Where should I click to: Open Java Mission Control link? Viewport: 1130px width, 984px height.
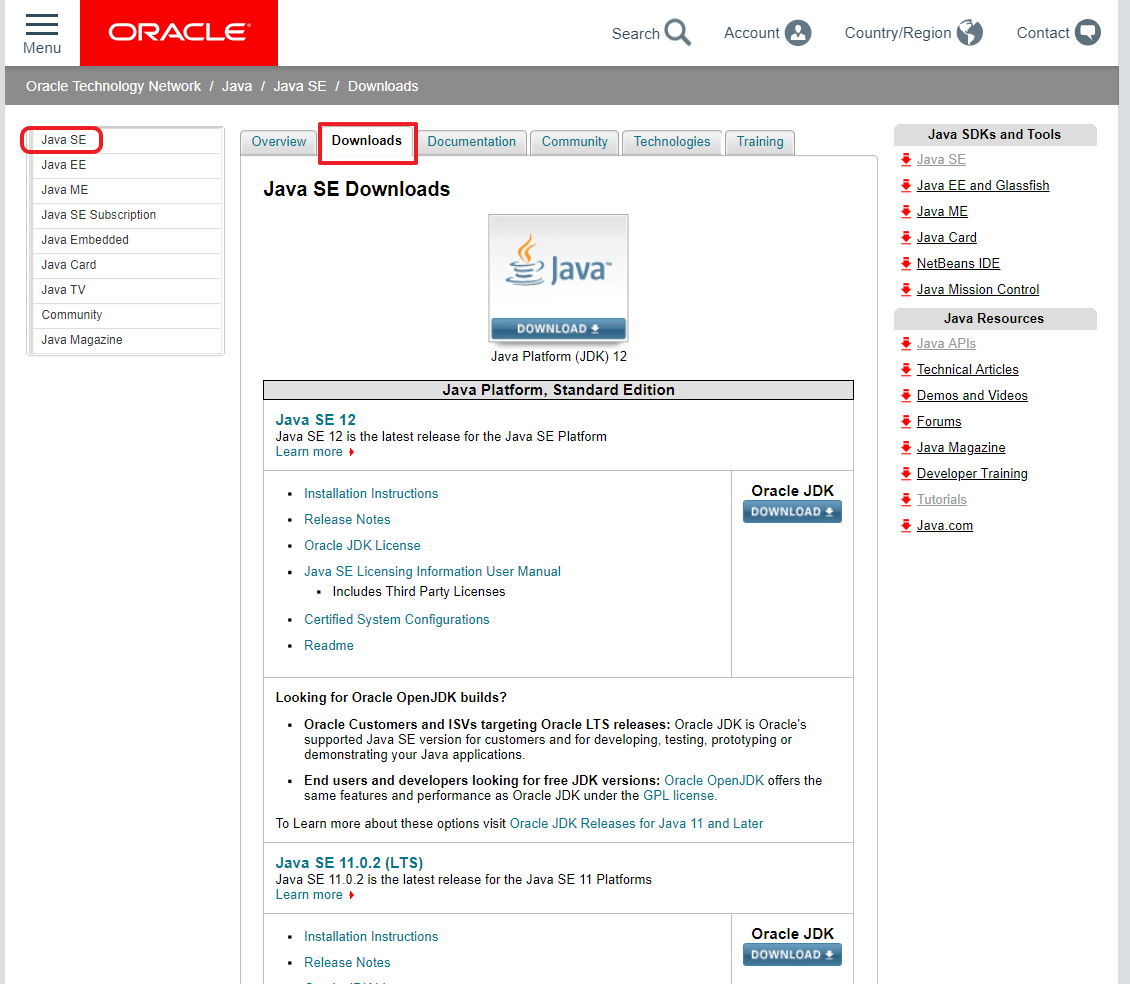978,290
